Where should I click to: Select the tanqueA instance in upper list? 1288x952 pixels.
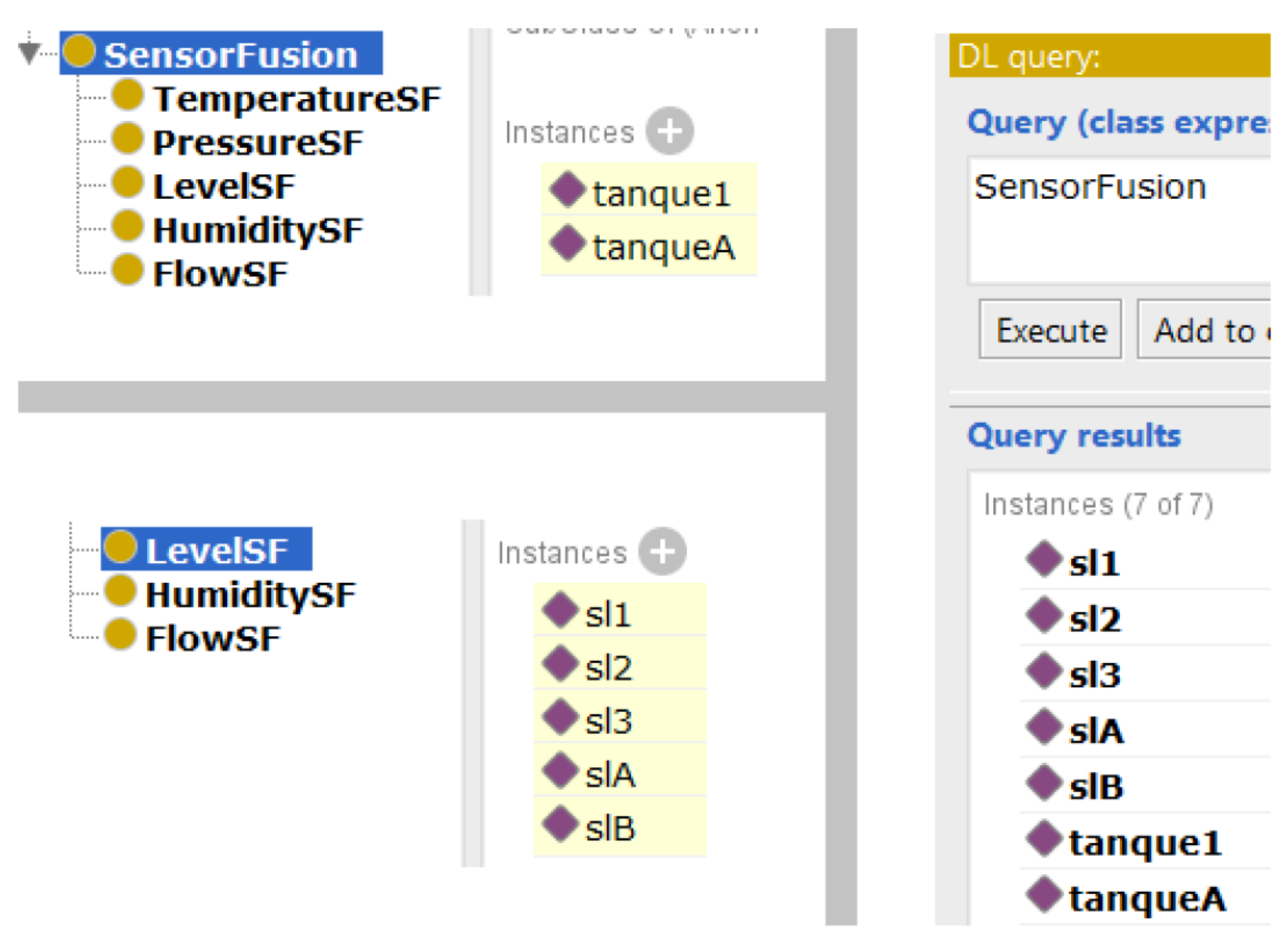tap(663, 247)
